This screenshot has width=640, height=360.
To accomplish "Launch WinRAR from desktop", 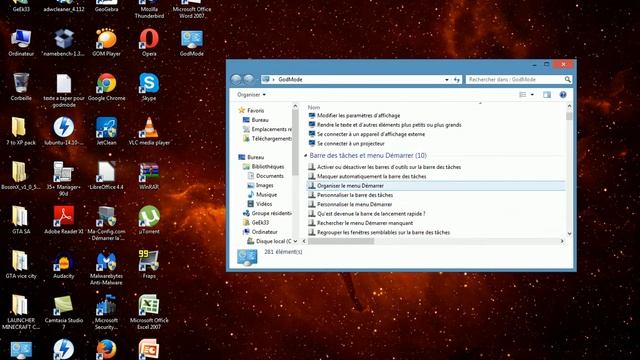I will coord(149,176).
